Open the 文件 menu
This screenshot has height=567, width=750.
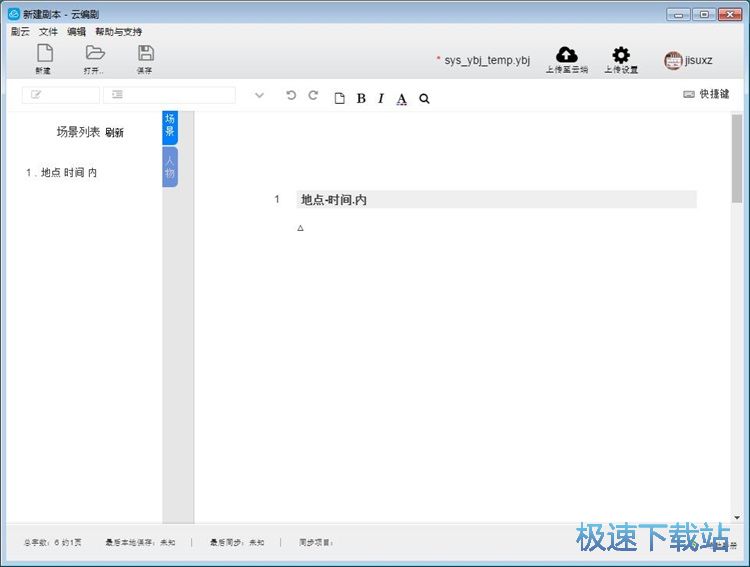(x=48, y=32)
